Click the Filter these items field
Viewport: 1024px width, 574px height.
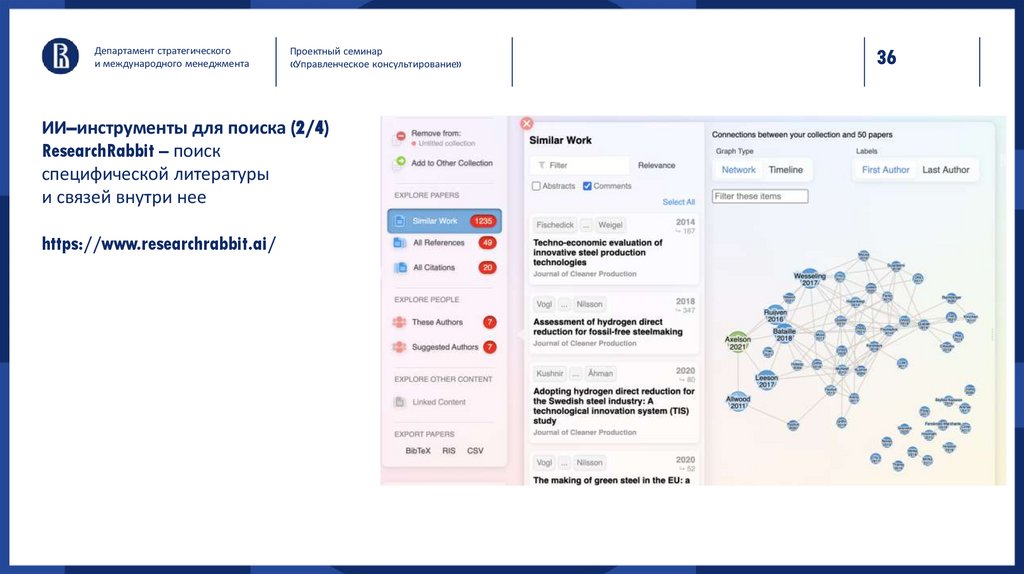[760, 197]
